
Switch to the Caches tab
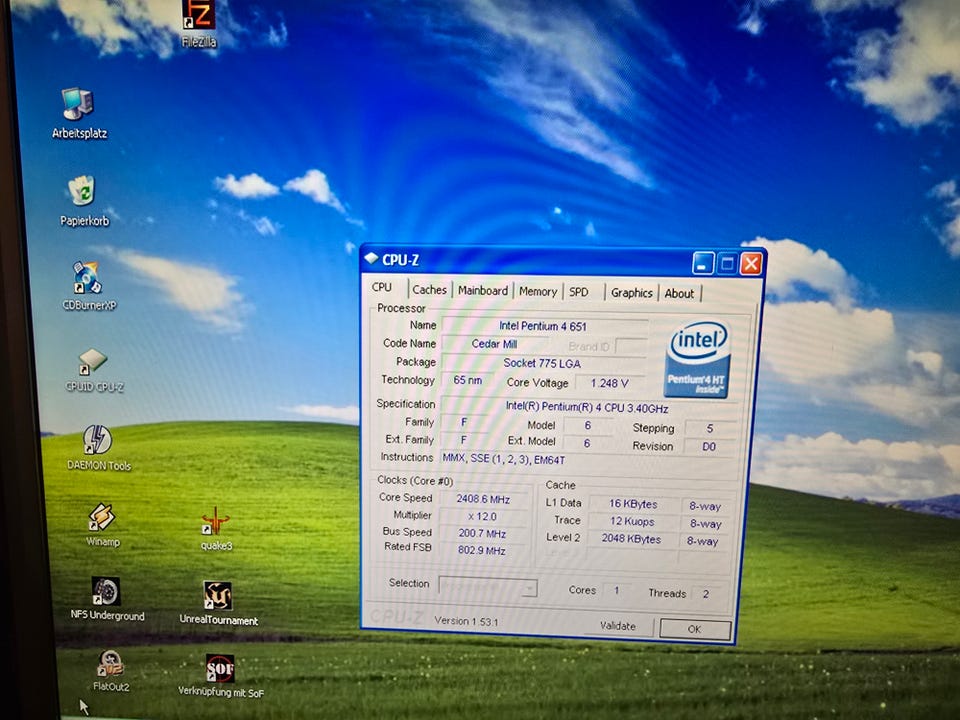click(429, 290)
